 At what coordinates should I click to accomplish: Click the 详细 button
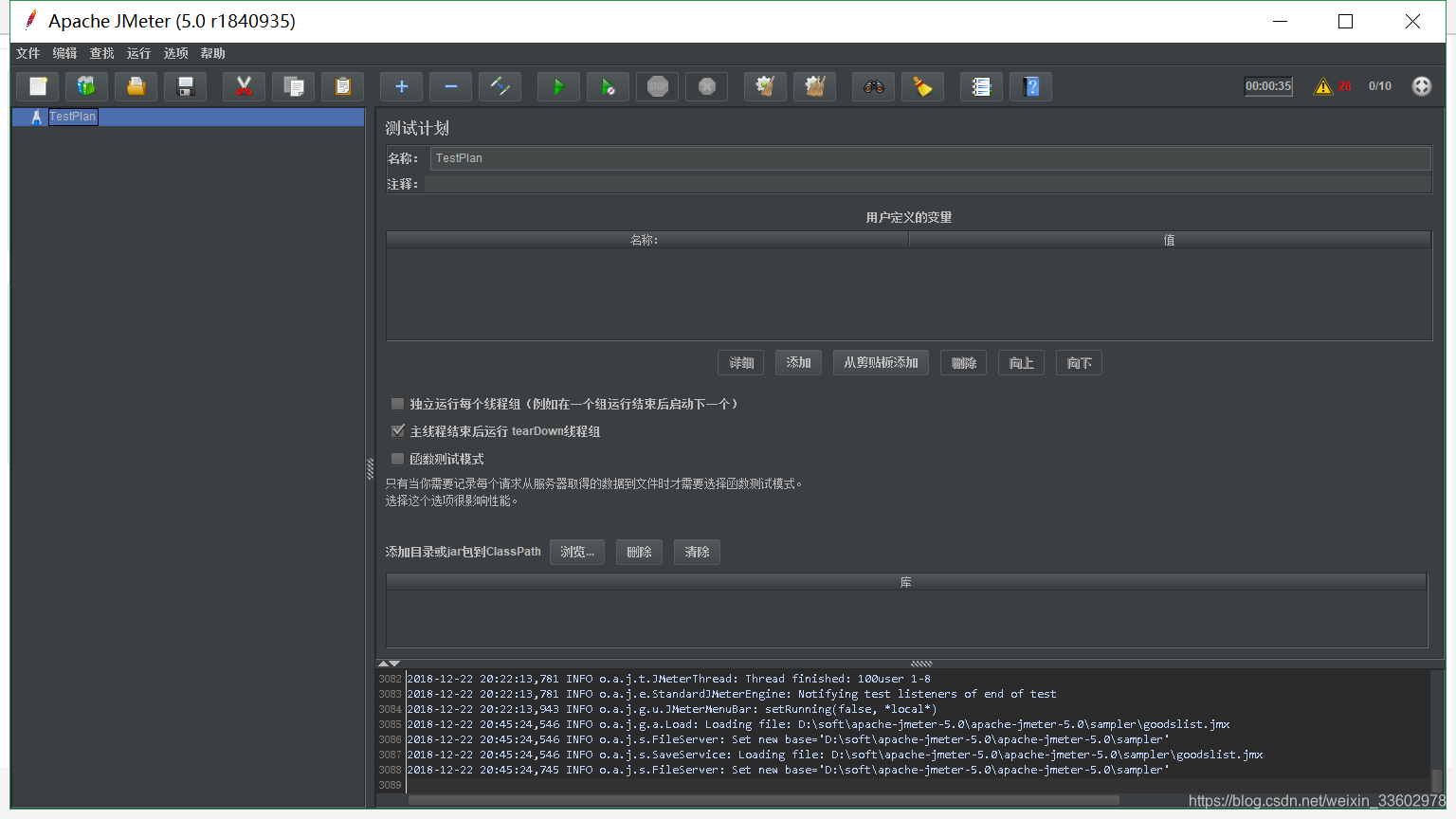point(741,363)
